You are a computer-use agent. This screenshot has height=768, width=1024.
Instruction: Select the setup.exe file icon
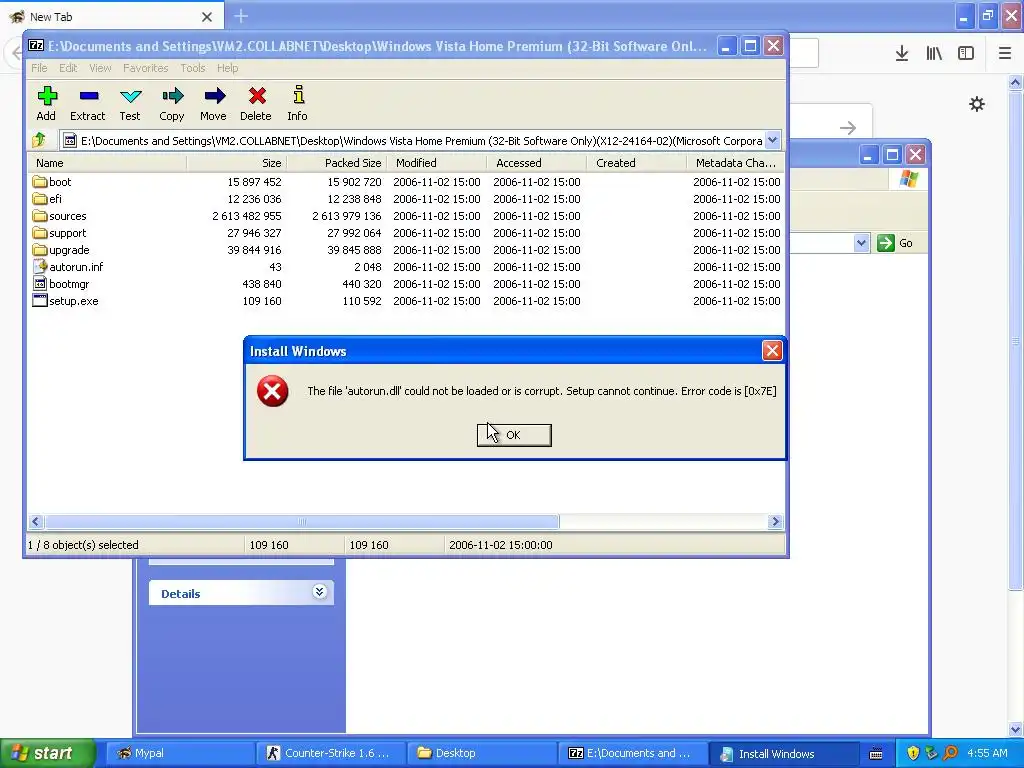tap(40, 300)
